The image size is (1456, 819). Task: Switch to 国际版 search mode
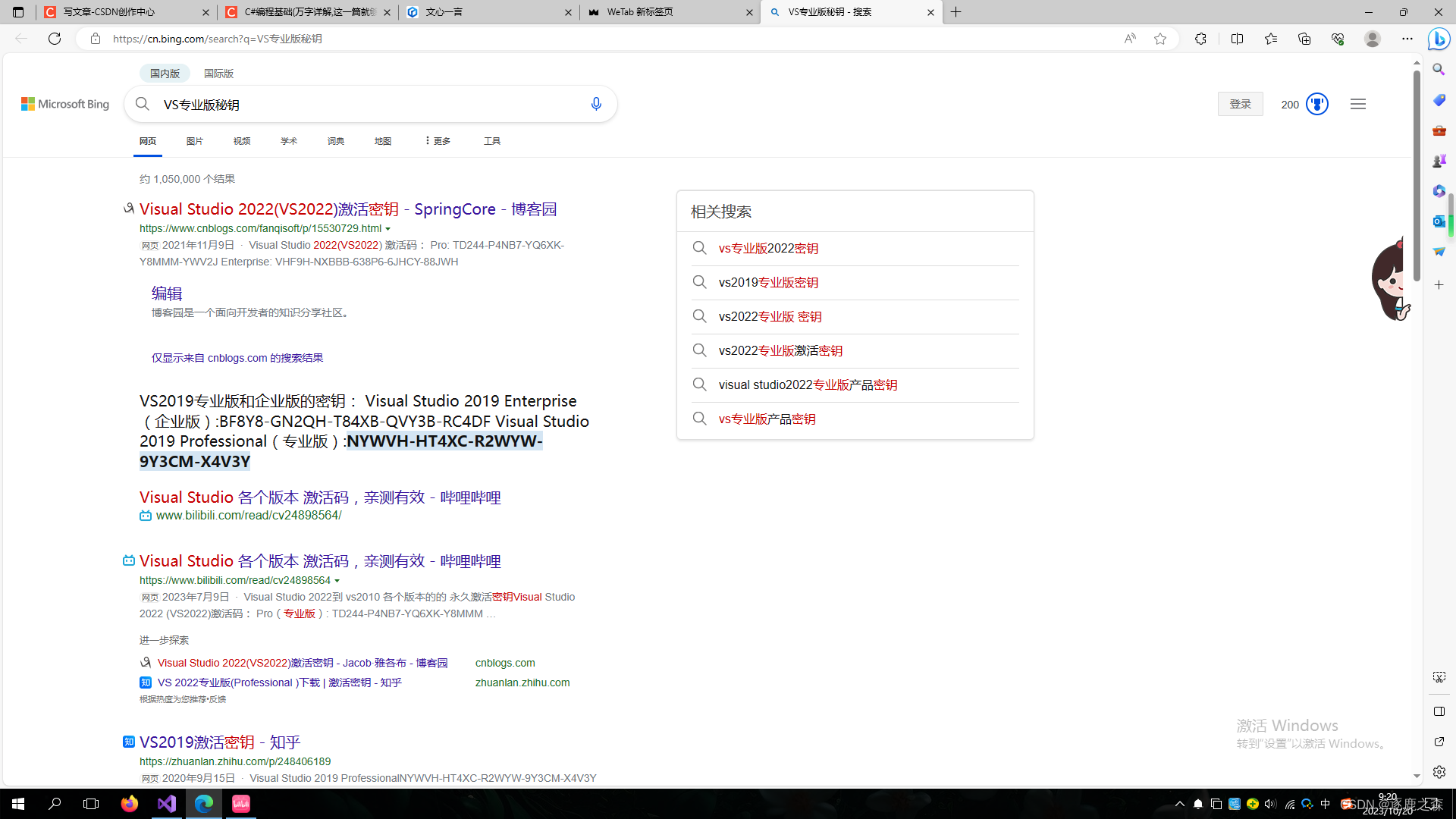click(218, 74)
